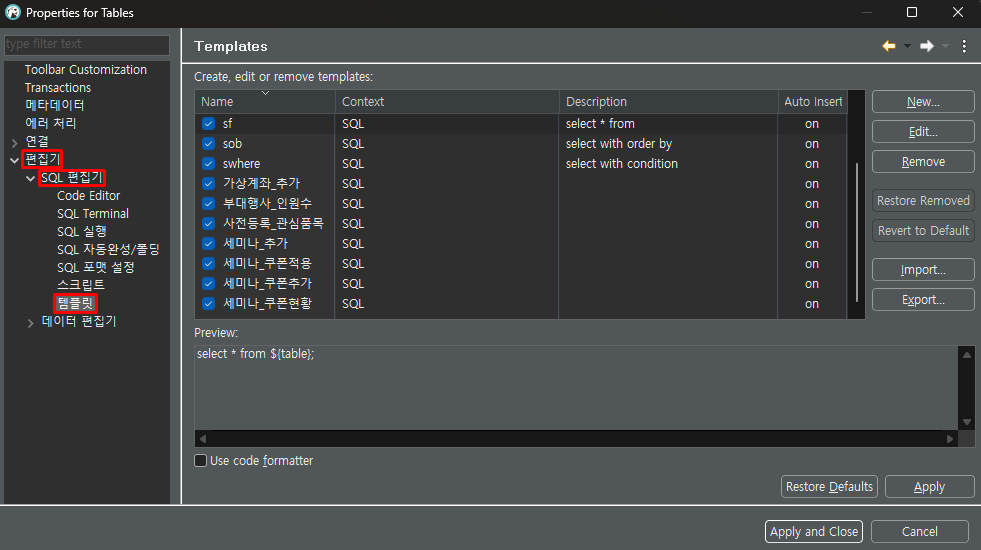Sort by the Description column header
Image resolution: width=981 pixels, height=550 pixels.
pos(668,101)
